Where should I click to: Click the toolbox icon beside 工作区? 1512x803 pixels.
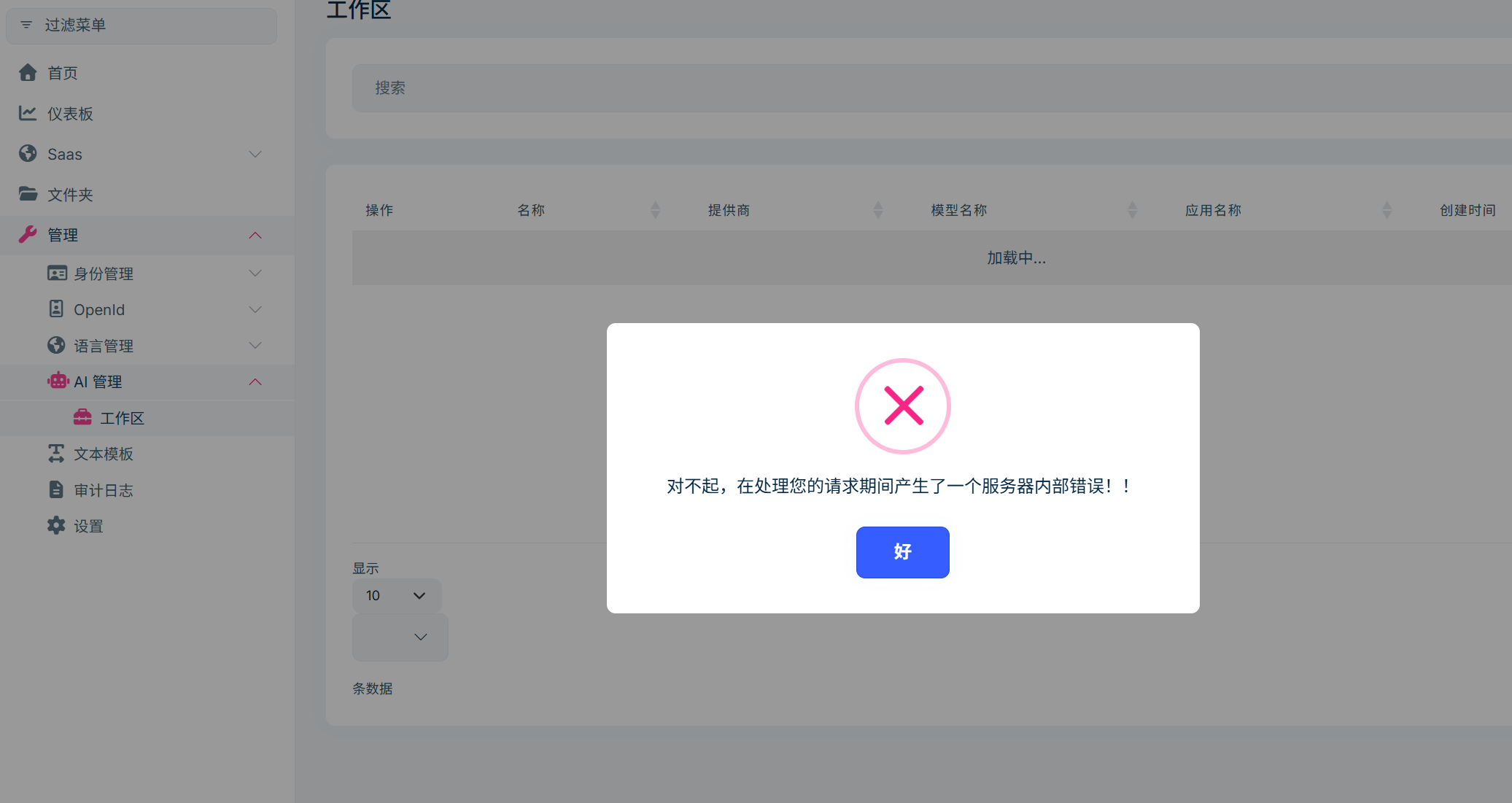(82, 417)
